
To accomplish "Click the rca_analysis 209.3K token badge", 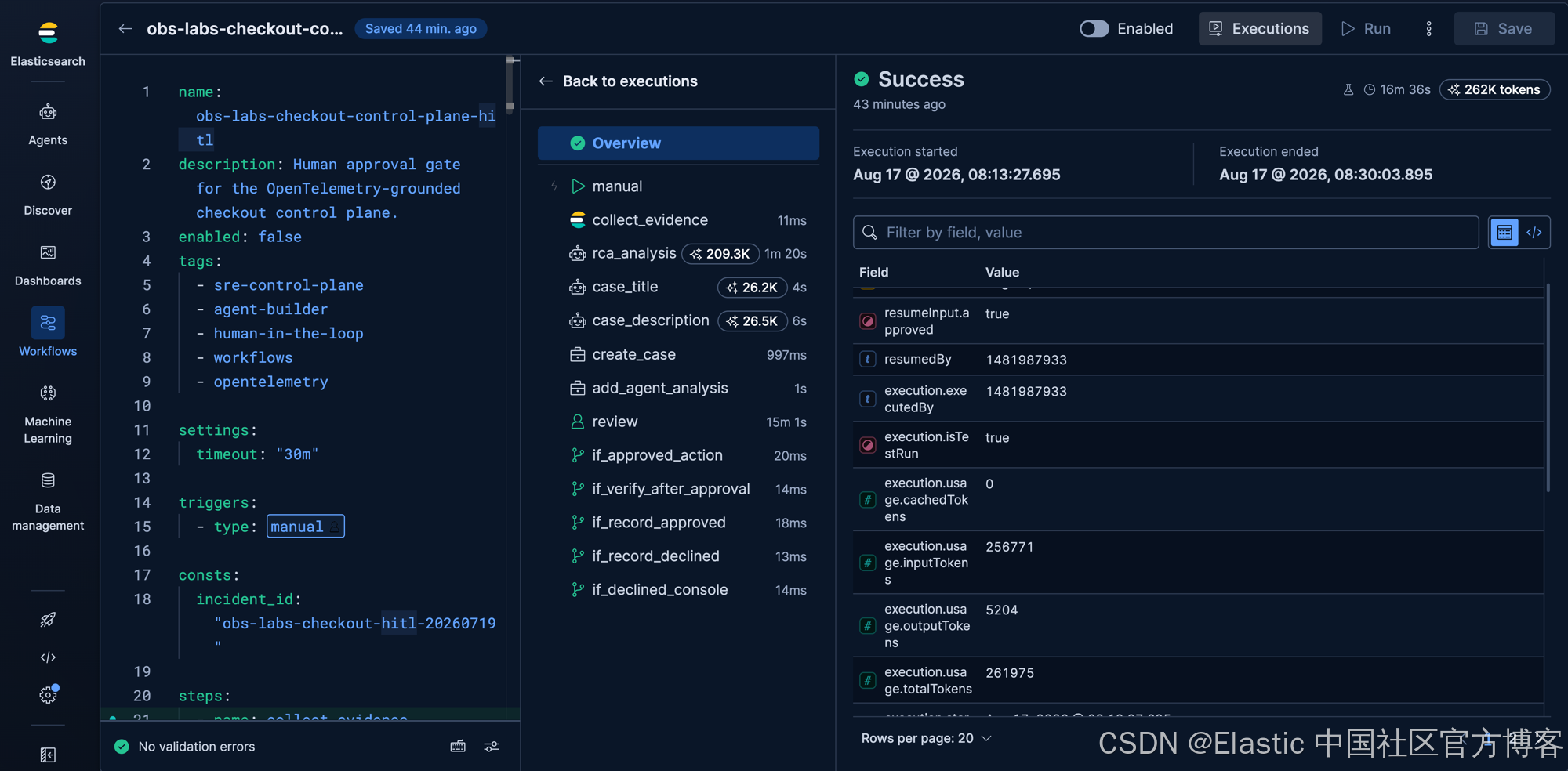I will click(x=720, y=254).
